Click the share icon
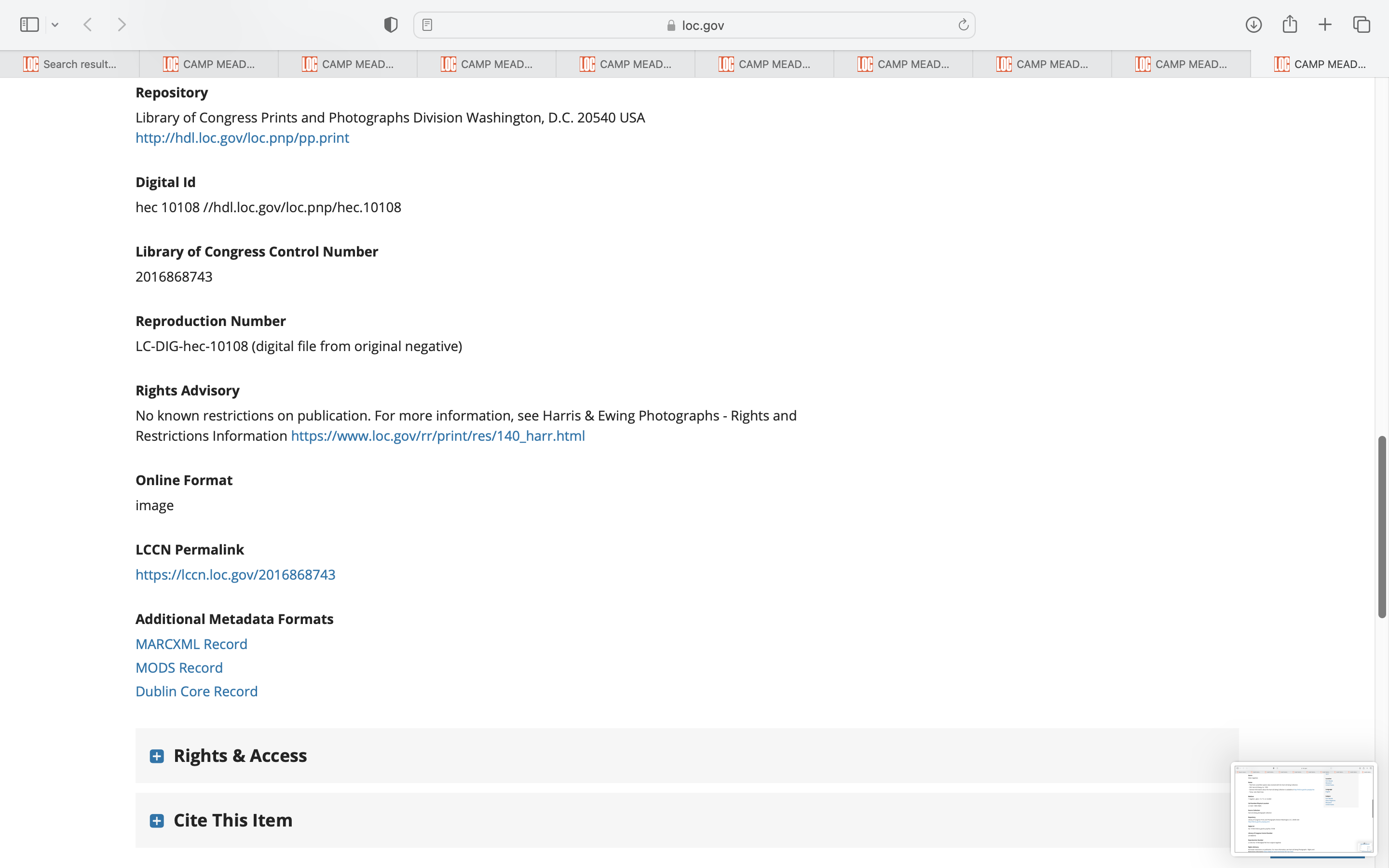 tap(1290, 24)
